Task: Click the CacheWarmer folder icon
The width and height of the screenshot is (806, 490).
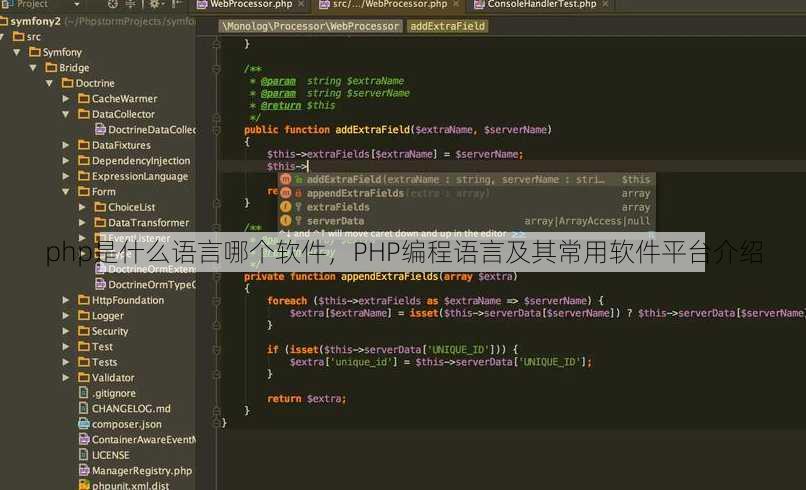Action: pyautogui.click(x=84, y=98)
